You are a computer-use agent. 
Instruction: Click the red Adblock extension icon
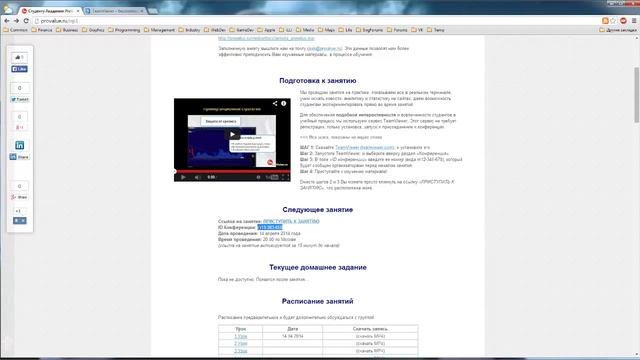tap(623, 21)
